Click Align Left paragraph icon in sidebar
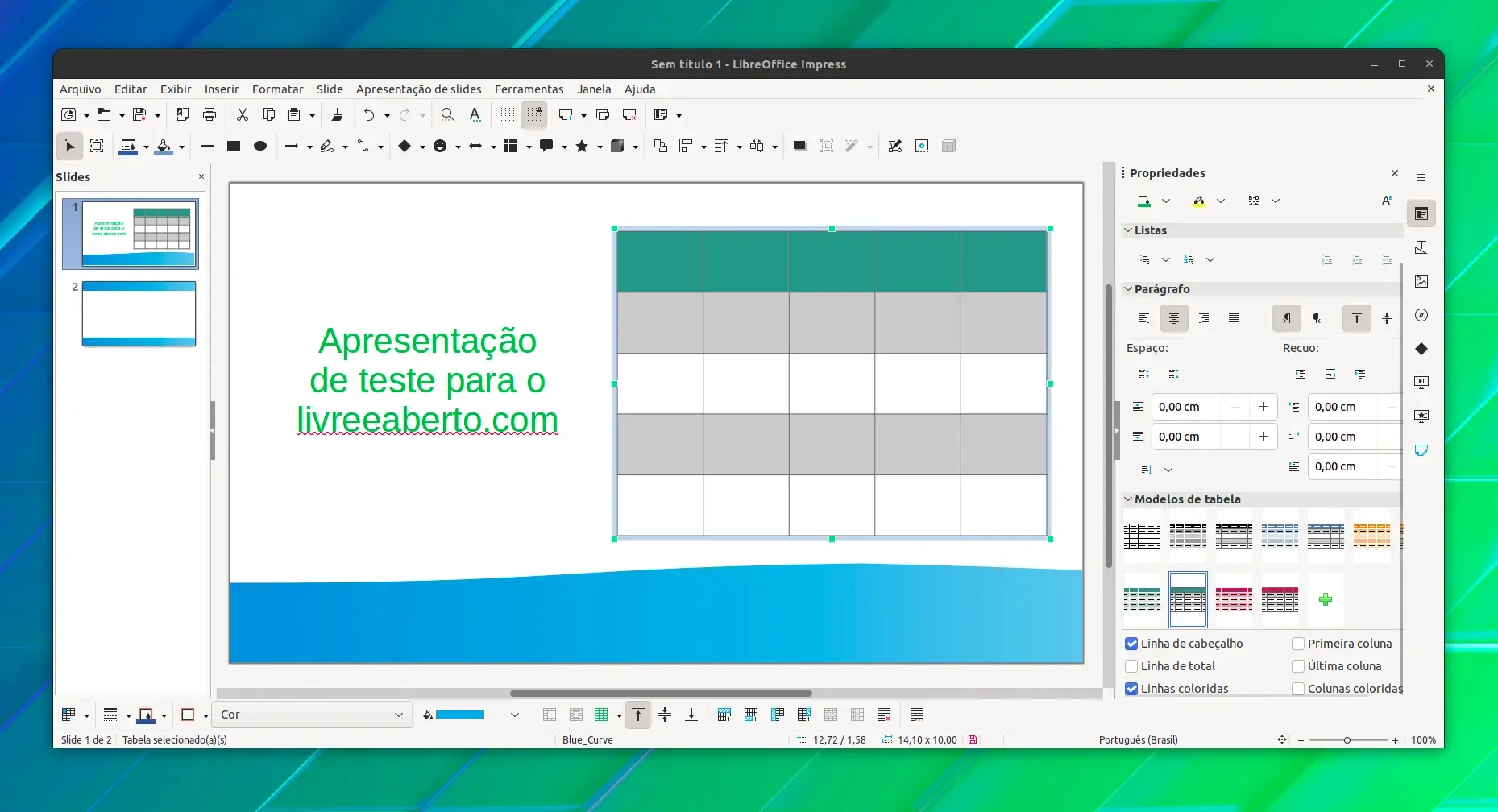1498x812 pixels. tap(1144, 318)
